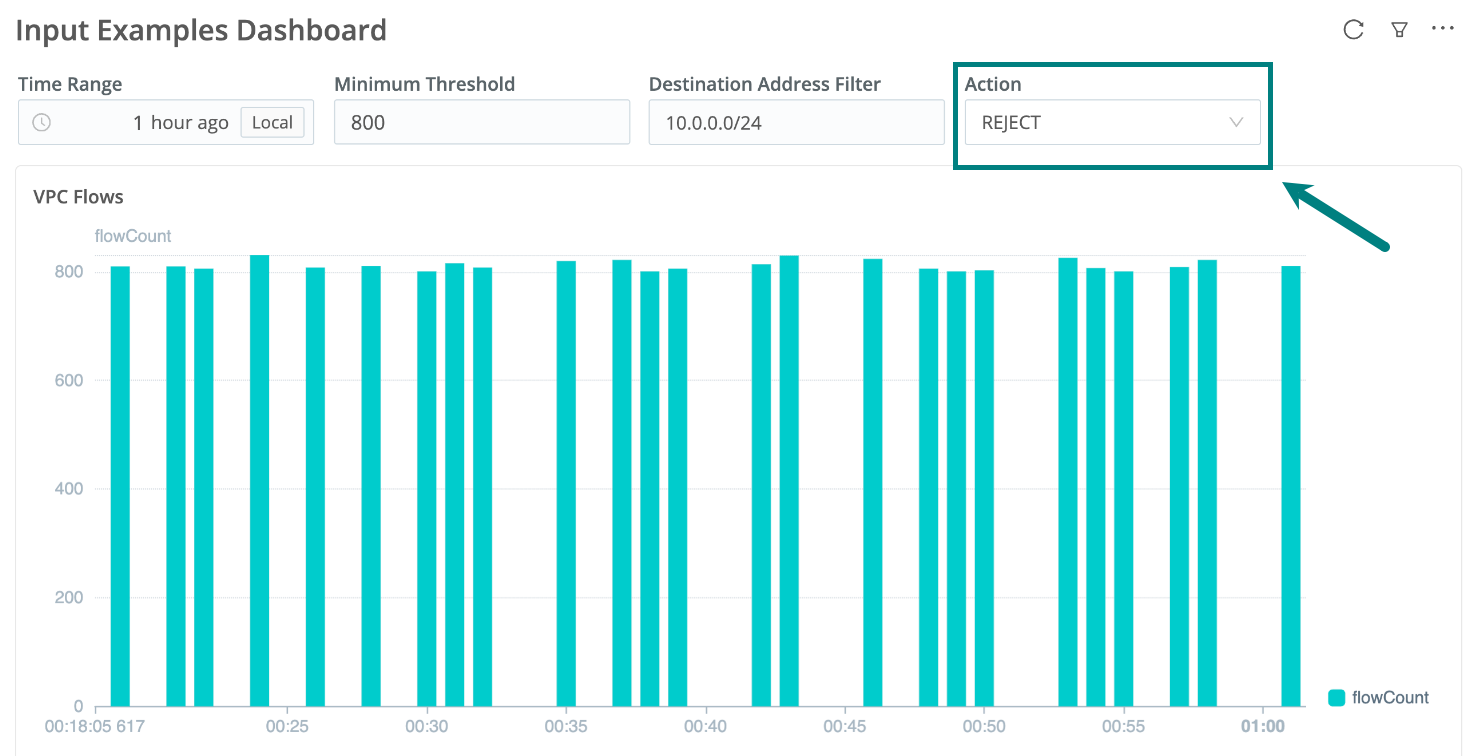Click the Input Examples Dashboard title
1479x756 pixels.
201,30
